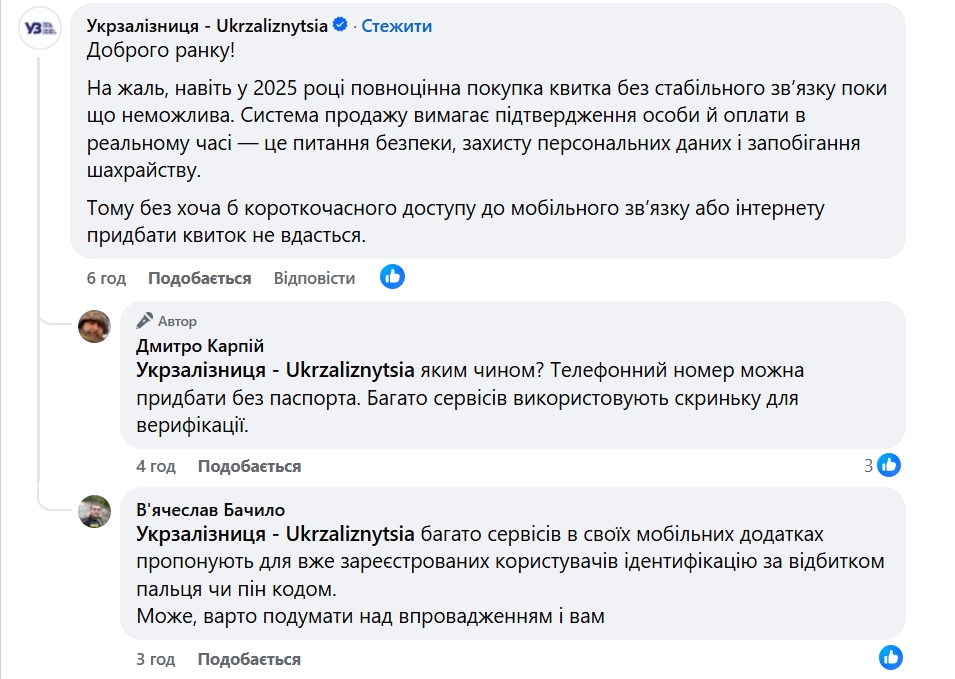Click the like reaction icon under Ukrzaliznytsia's comment
Viewport: 955px width, 679px height.
pyautogui.click(x=393, y=277)
